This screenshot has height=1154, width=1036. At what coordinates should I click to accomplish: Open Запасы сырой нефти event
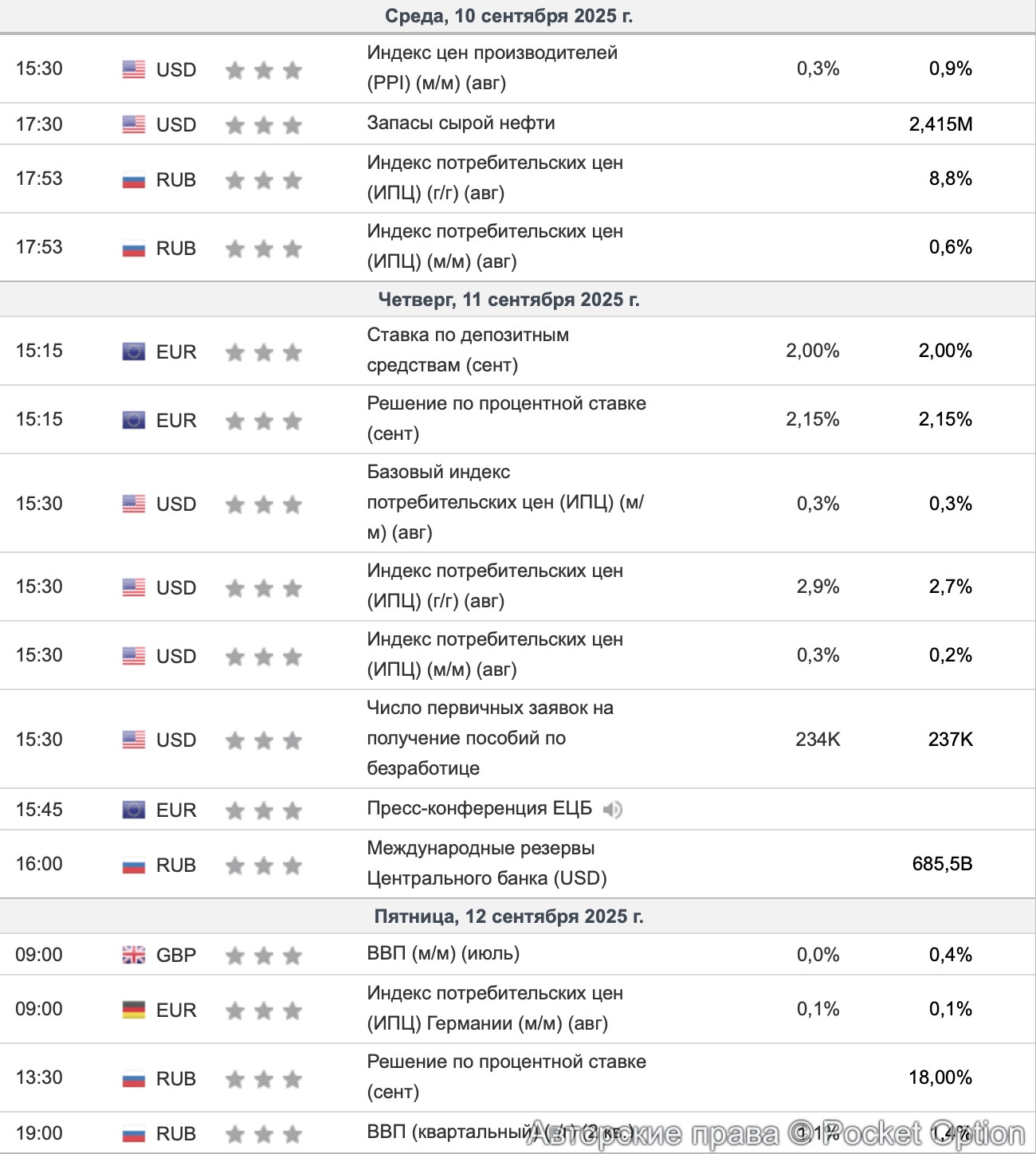click(x=461, y=124)
